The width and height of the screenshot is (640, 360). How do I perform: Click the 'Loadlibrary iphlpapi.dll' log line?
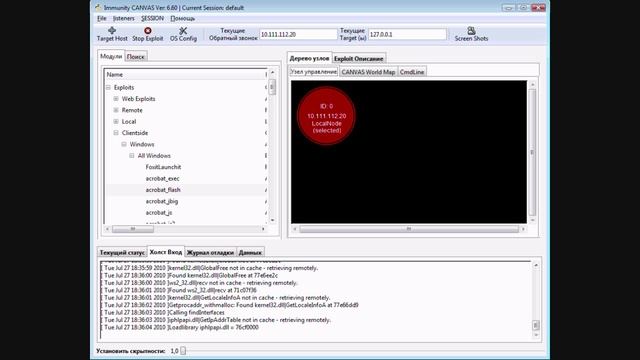click(x=180, y=327)
